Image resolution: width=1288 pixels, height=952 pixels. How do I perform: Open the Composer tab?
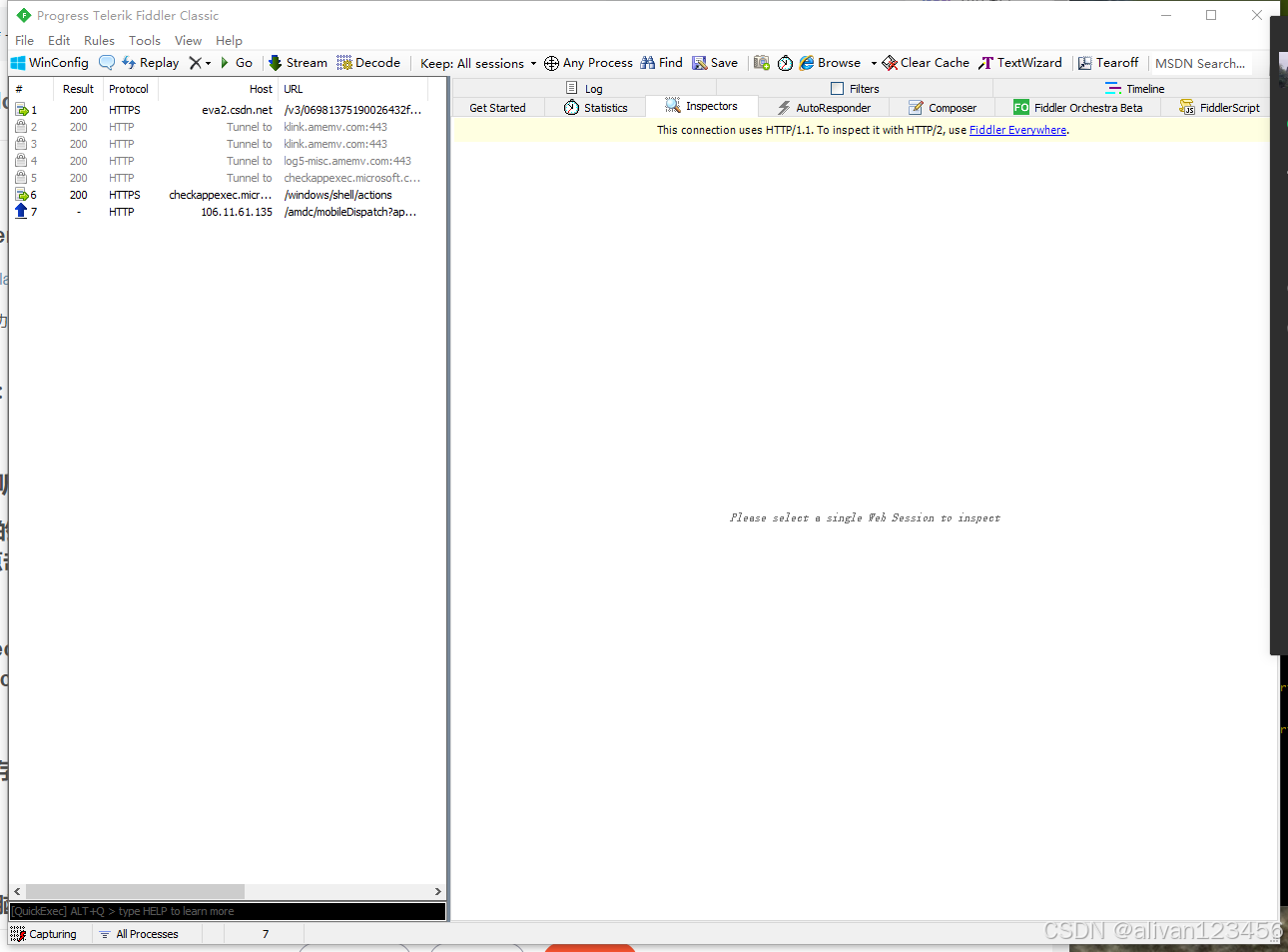click(943, 108)
